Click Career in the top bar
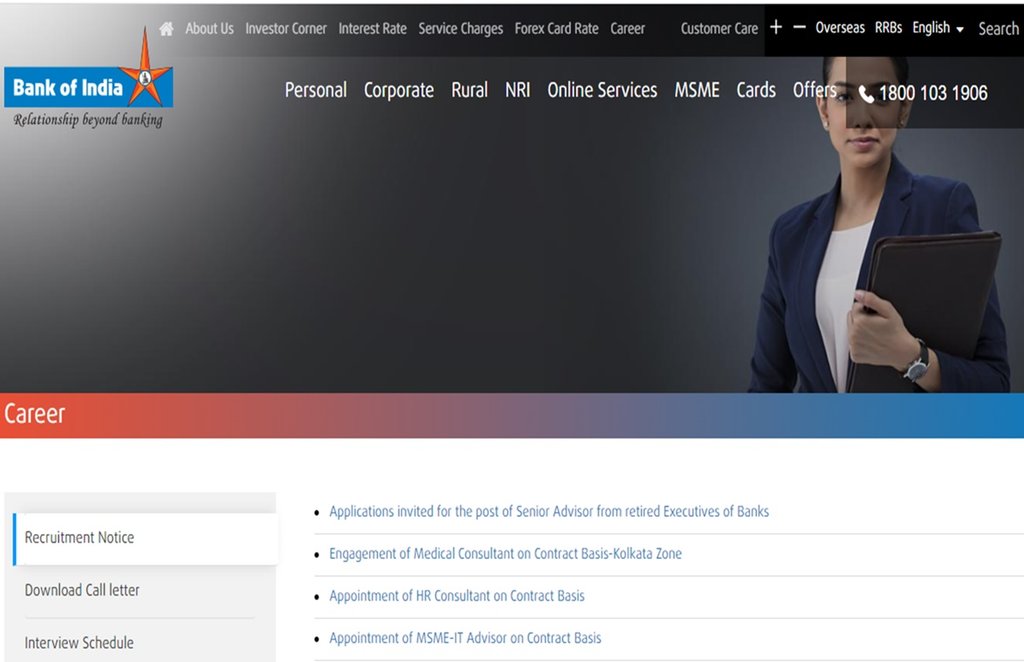This screenshot has width=1024, height=662. 628,29
